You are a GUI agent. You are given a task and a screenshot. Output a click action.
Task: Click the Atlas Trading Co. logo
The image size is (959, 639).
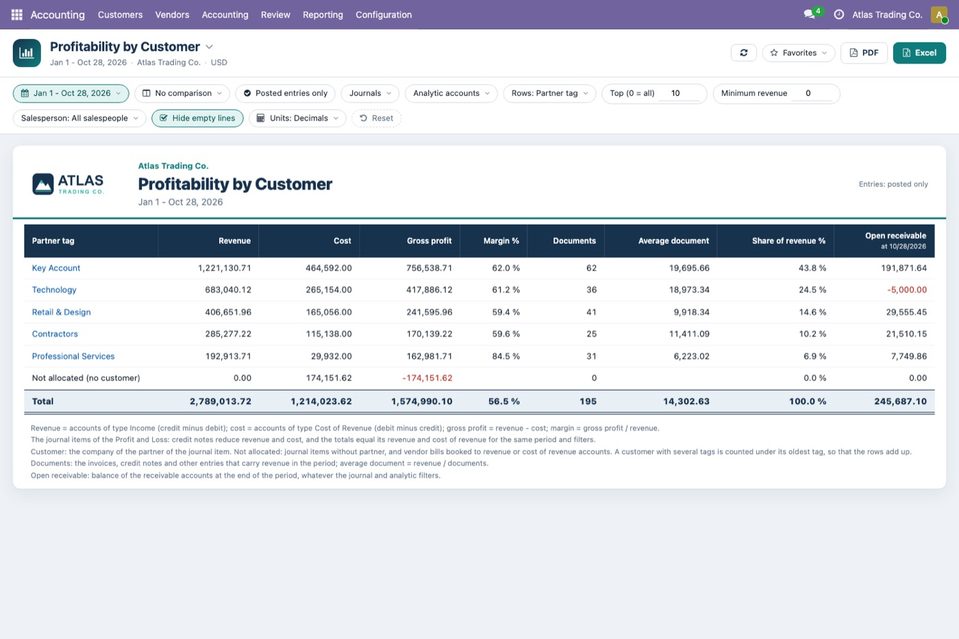click(x=68, y=183)
